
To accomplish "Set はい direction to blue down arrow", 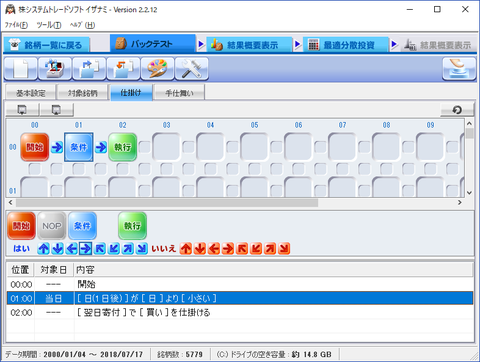I will click(58, 249).
